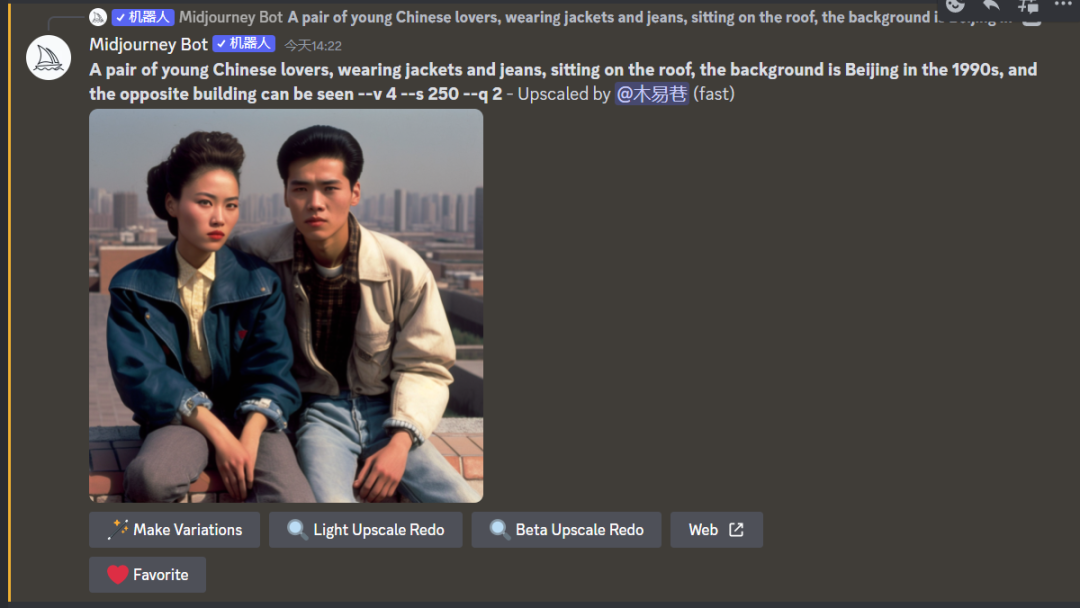1080x608 pixels.
Task: Click the 今天14:22 message timestamp
Action: (313, 45)
